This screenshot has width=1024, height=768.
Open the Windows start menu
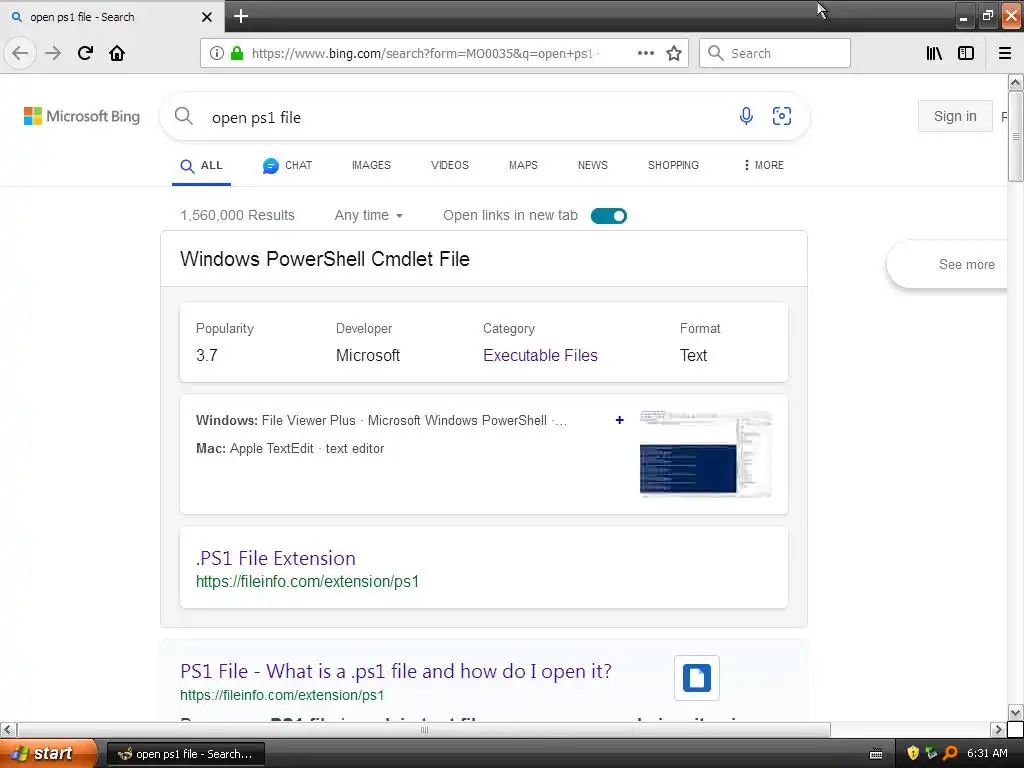[48, 754]
